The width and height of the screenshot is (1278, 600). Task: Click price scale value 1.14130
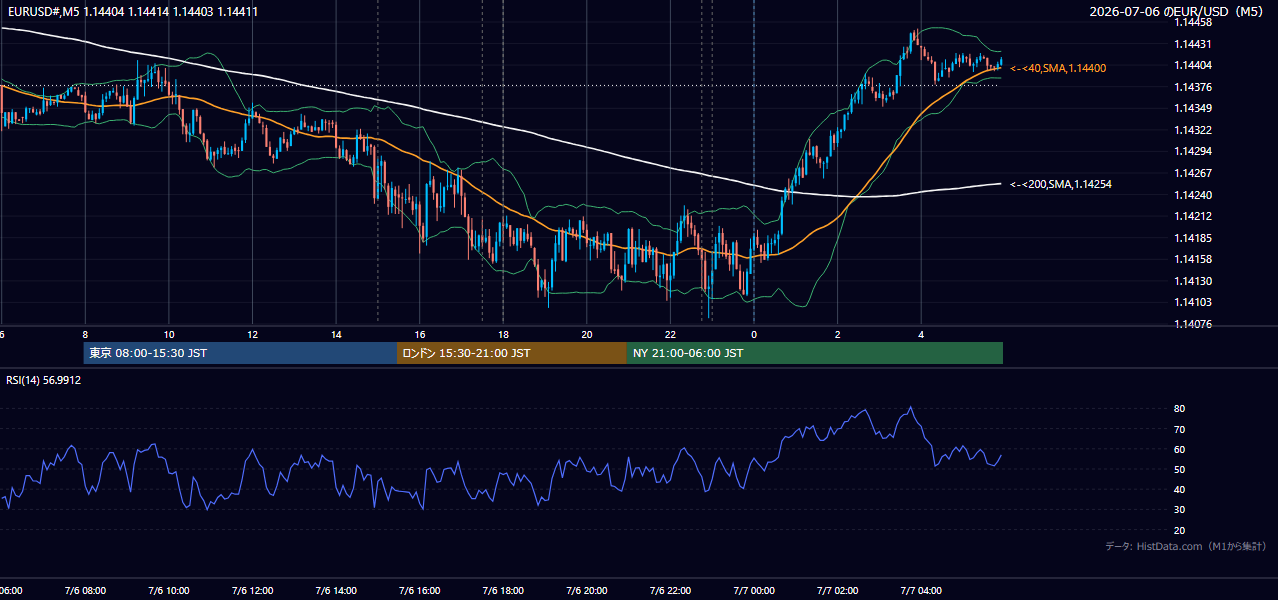point(1192,281)
